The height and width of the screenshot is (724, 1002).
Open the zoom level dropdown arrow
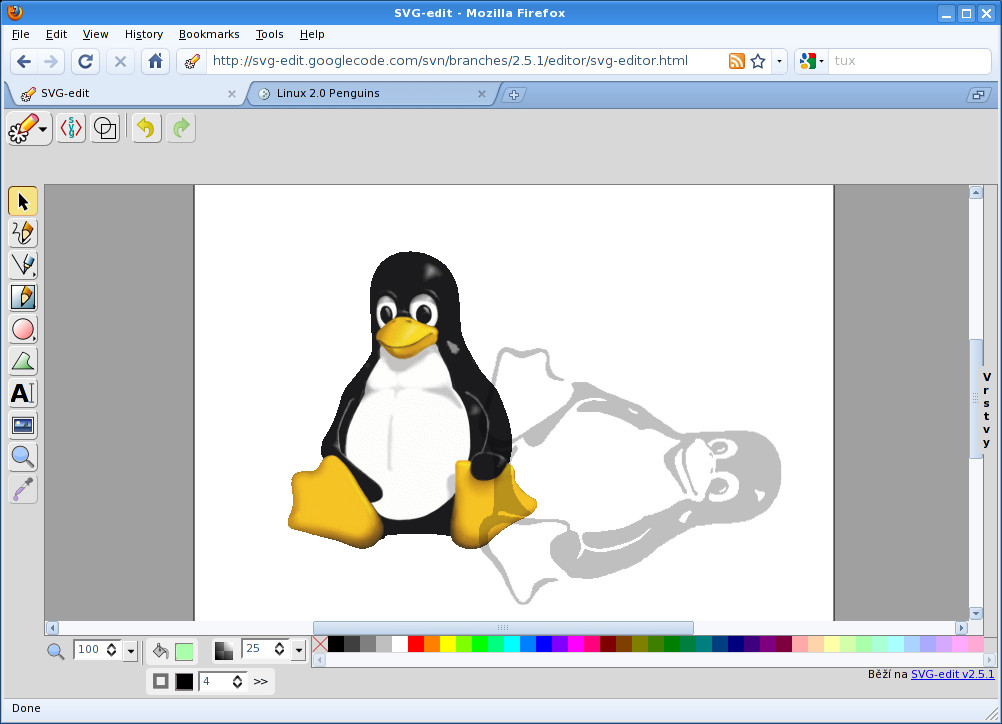[x=130, y=651]
